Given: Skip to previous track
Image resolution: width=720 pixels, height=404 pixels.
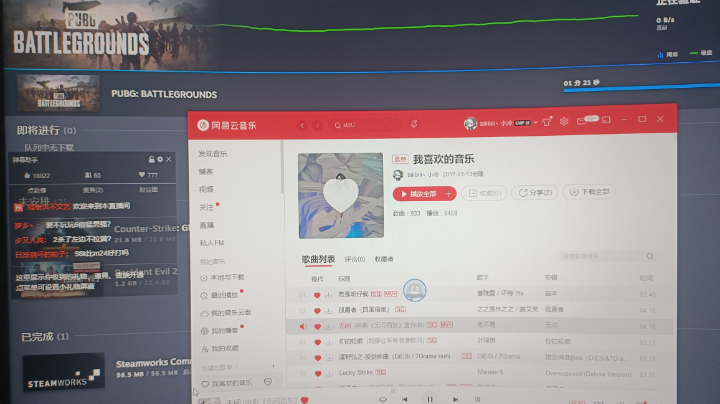Looking at the screenshot, I should click(405, 399).
